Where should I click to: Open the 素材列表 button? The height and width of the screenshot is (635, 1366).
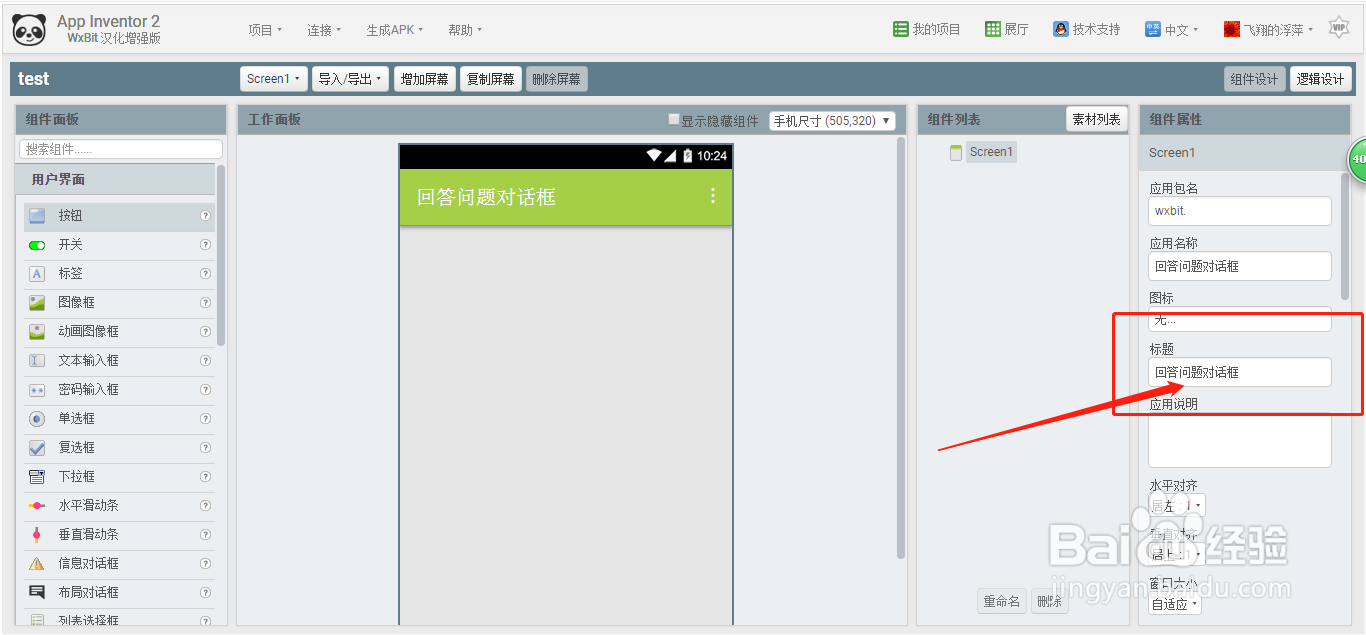pyautogui.click(x=1097, y=120)
